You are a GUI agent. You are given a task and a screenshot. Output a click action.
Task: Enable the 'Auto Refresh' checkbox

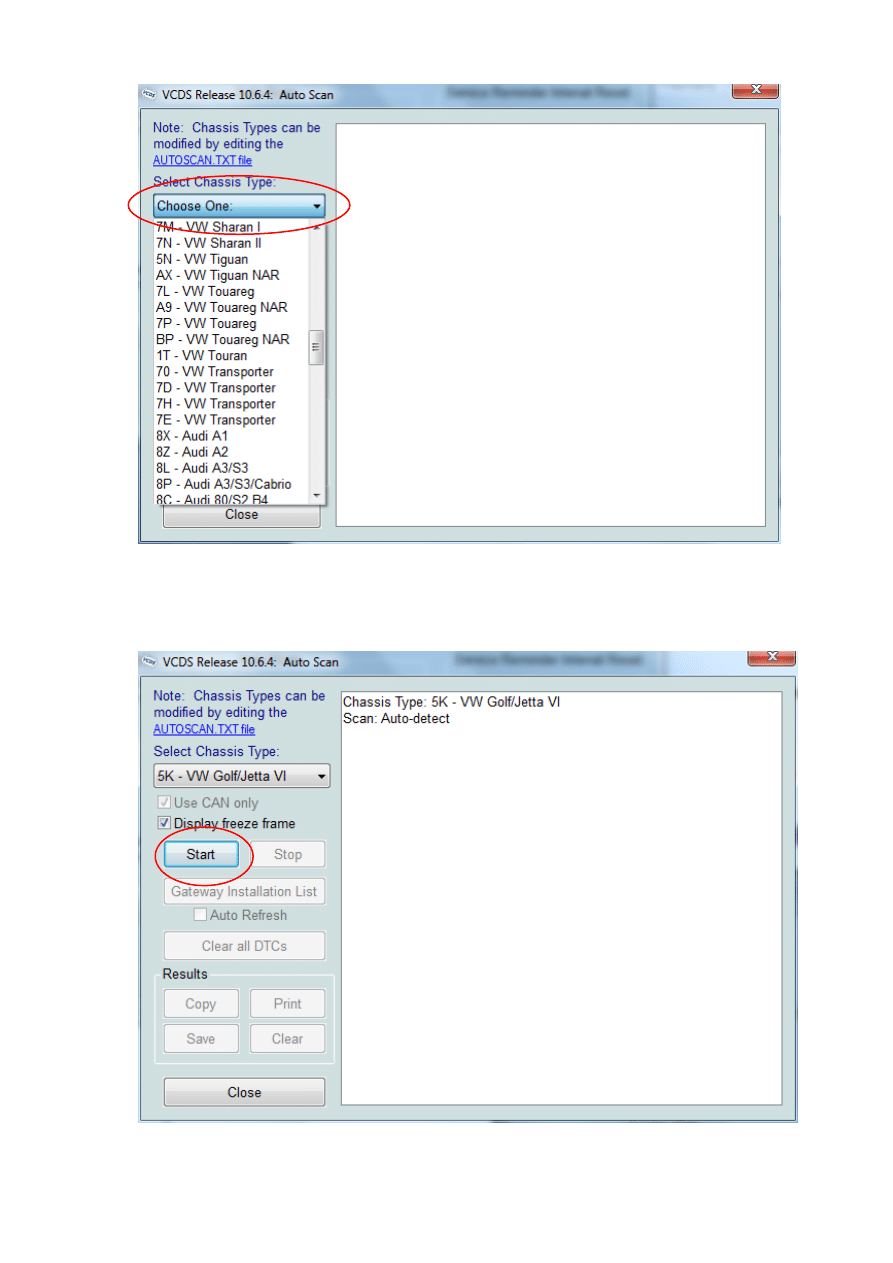201,915
